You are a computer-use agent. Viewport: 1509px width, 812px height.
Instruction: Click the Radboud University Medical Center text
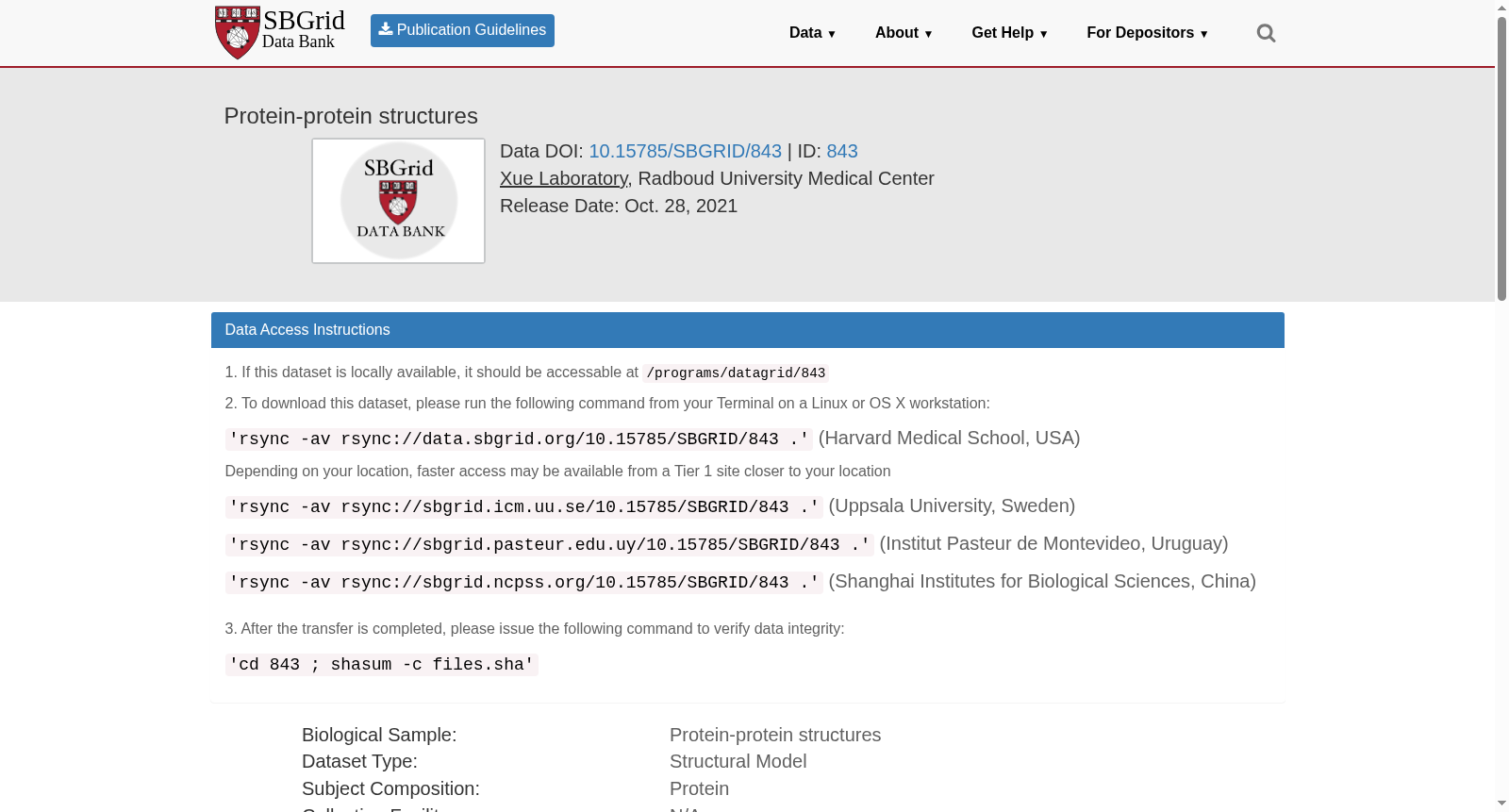pyautogui.click(x=786, y=178)
